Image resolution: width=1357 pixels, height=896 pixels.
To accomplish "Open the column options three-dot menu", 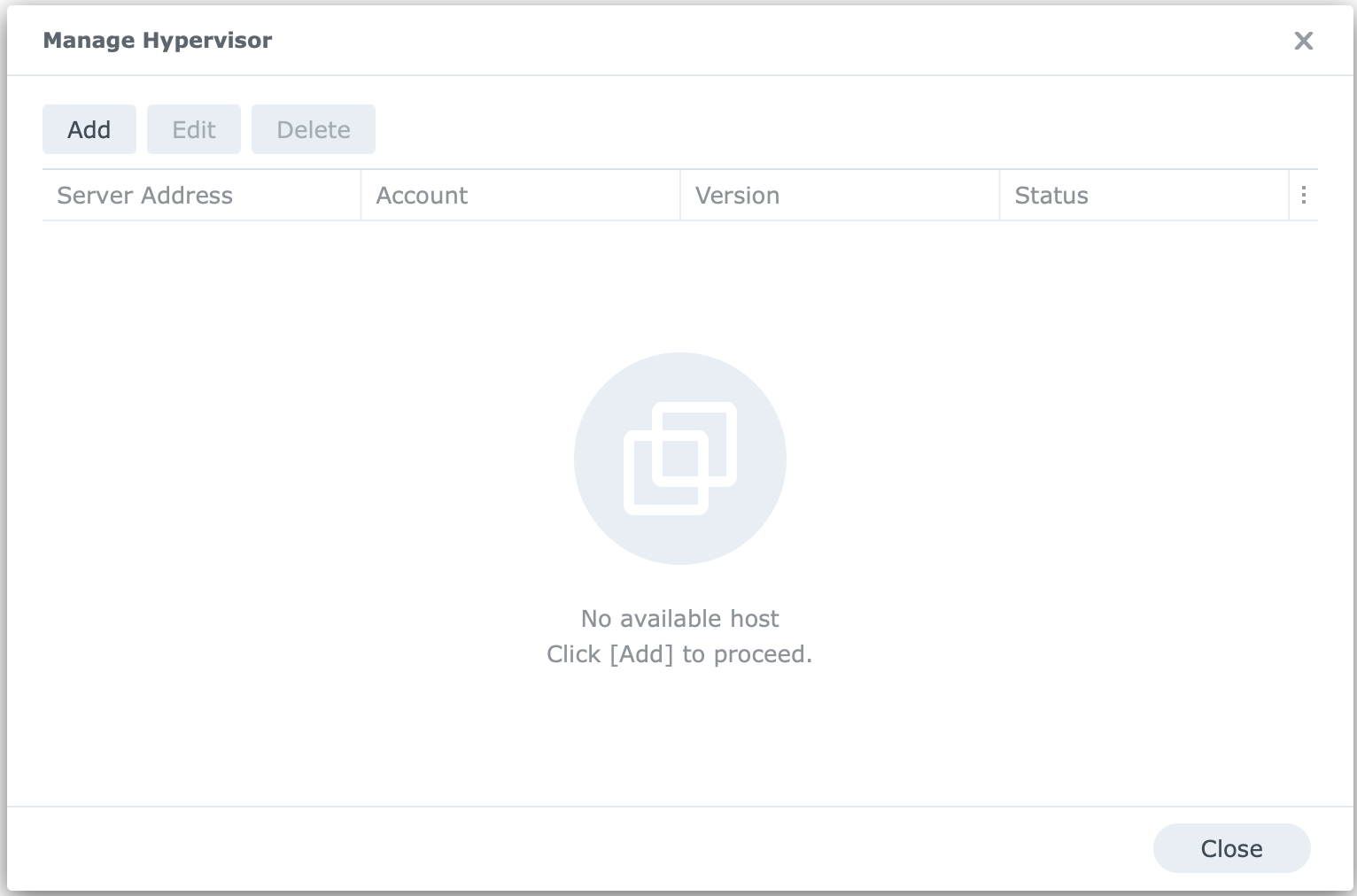I will (x=1304, y=195).
